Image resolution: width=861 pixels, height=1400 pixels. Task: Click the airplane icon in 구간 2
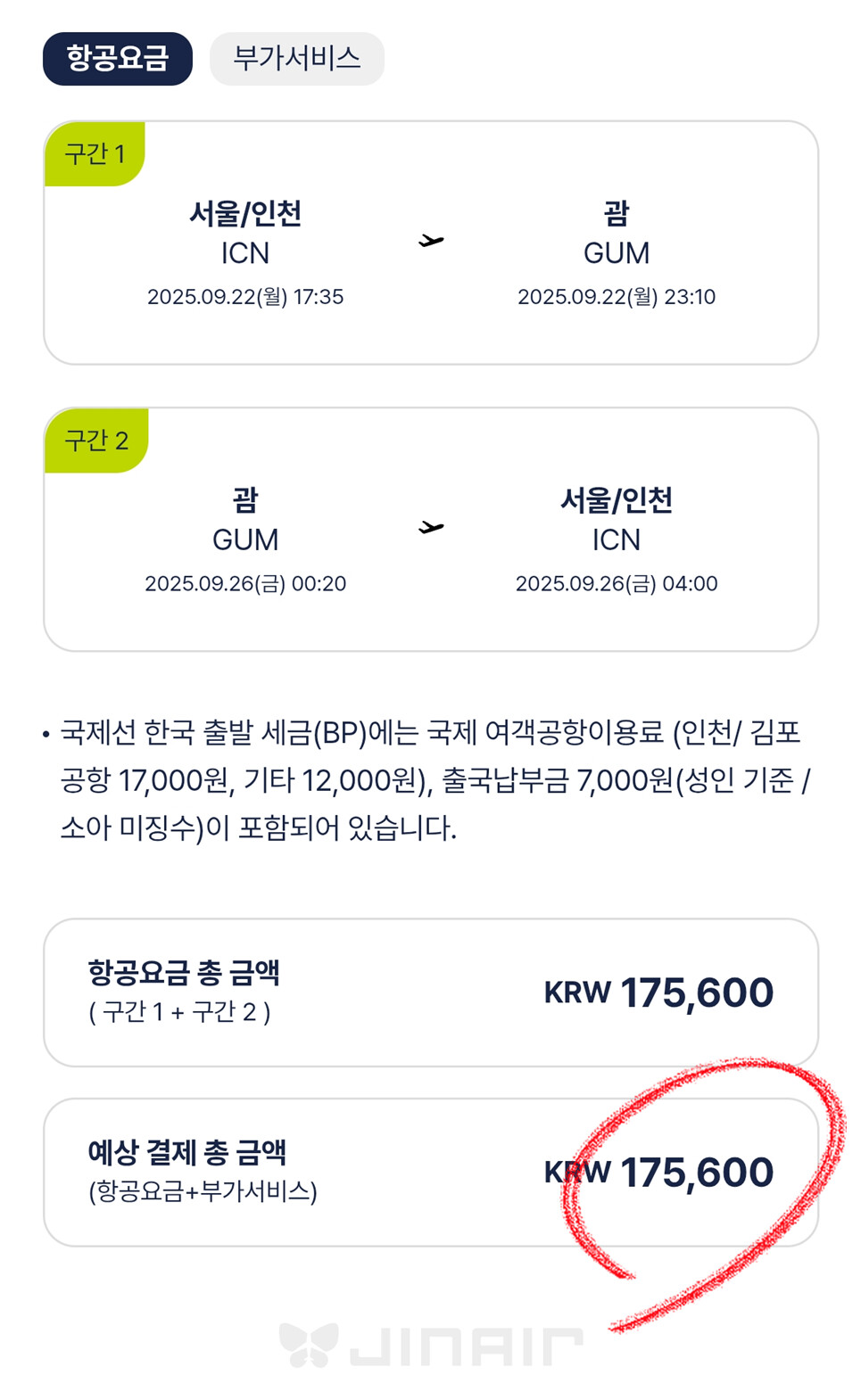(431, 528)
